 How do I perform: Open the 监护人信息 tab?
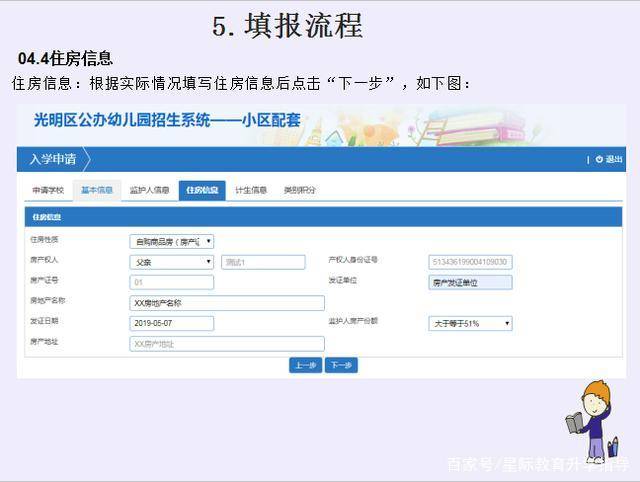click(149, 190)
